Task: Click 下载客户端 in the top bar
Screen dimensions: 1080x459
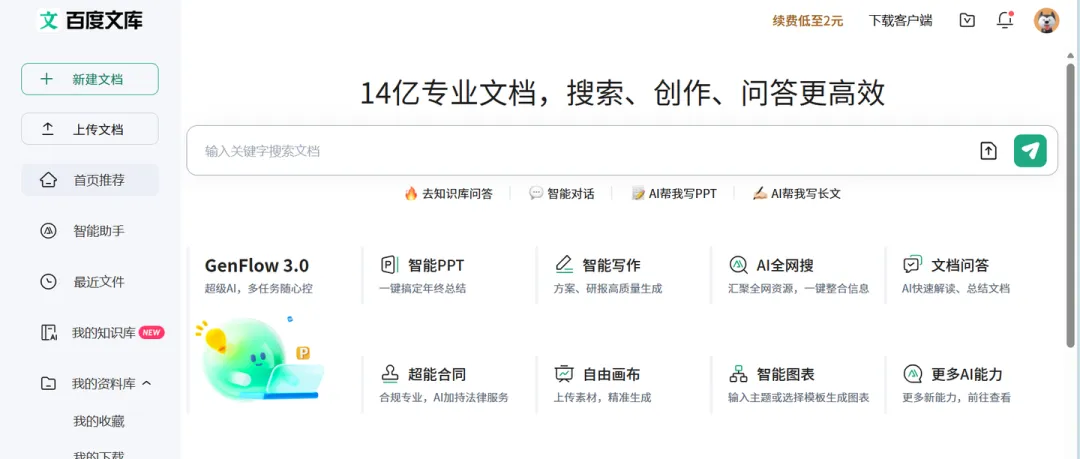Action: (x=900, y=21)
